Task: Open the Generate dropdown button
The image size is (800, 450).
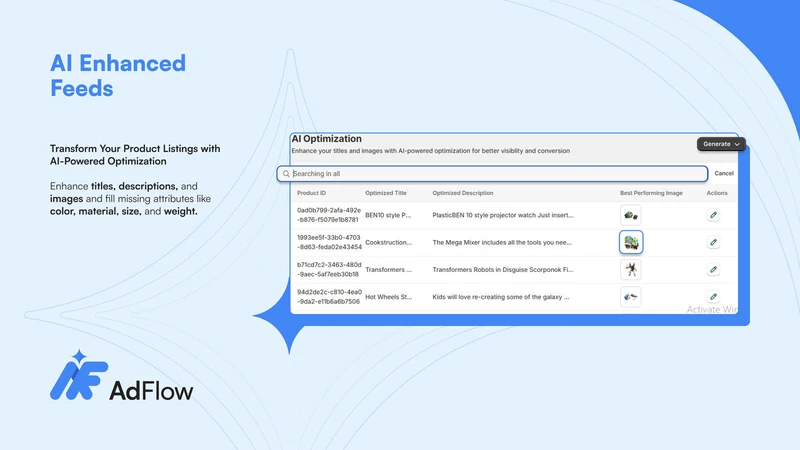Action: [x=721, y=144]
